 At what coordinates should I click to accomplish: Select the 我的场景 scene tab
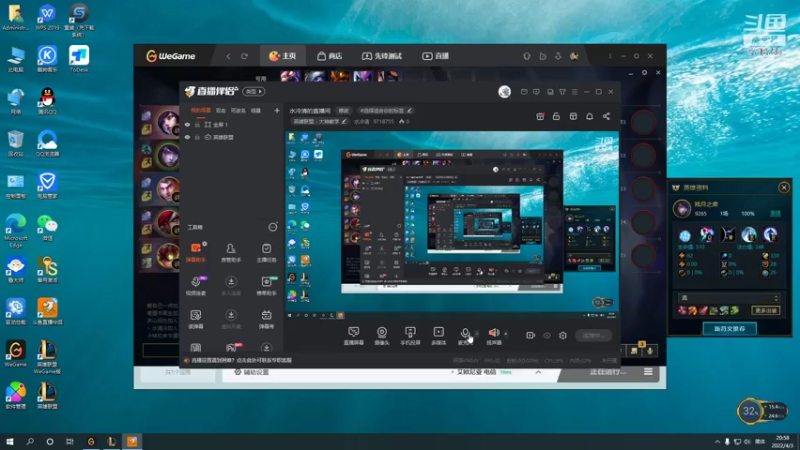201,110
